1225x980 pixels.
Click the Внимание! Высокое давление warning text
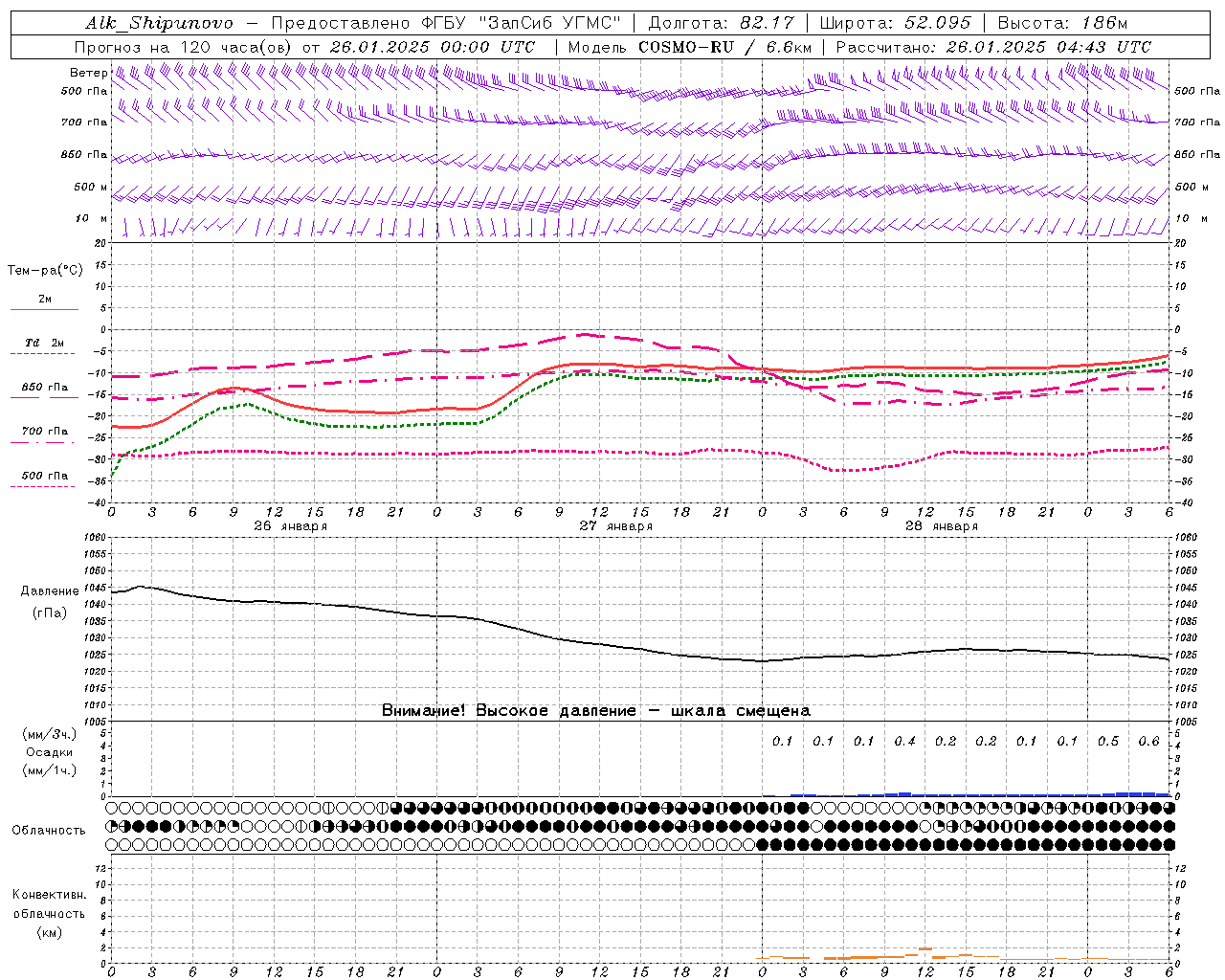[x=596, y=711]
